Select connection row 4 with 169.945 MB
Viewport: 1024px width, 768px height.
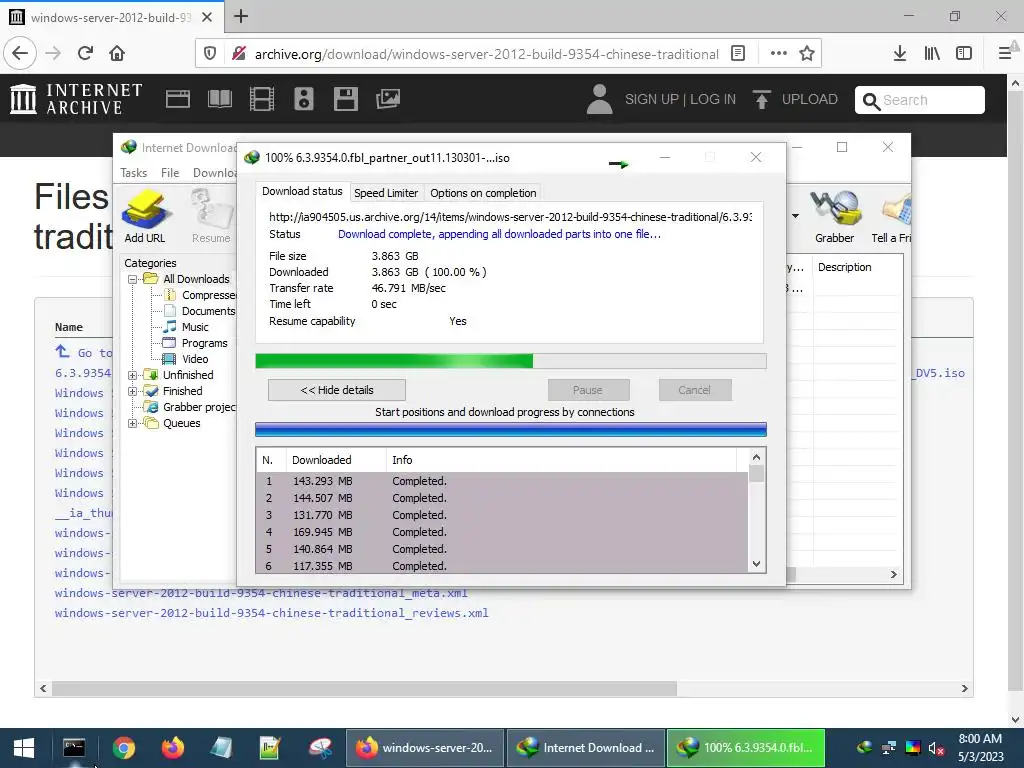[502, 532]
